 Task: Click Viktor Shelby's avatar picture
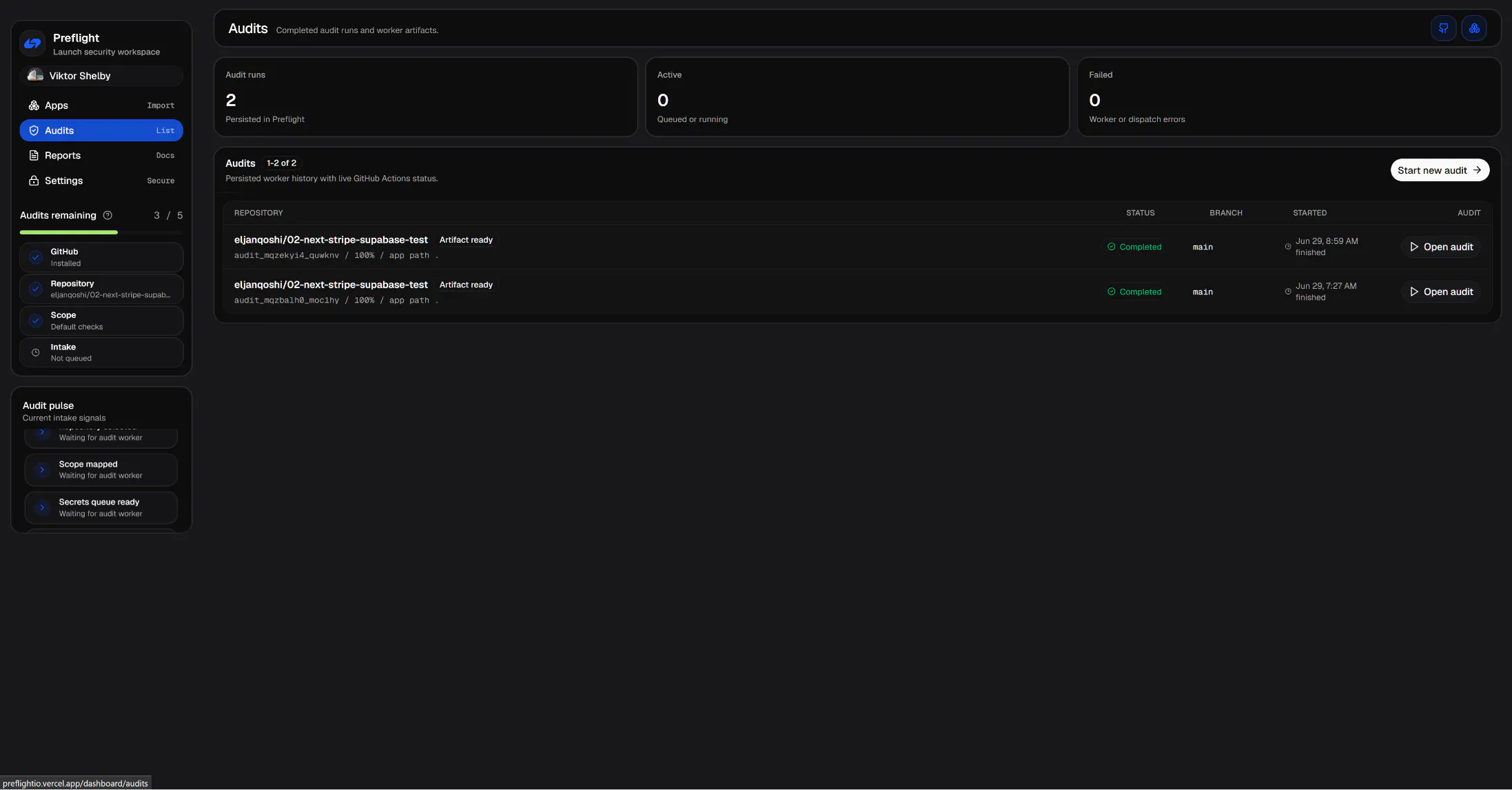tap(35, 76)
